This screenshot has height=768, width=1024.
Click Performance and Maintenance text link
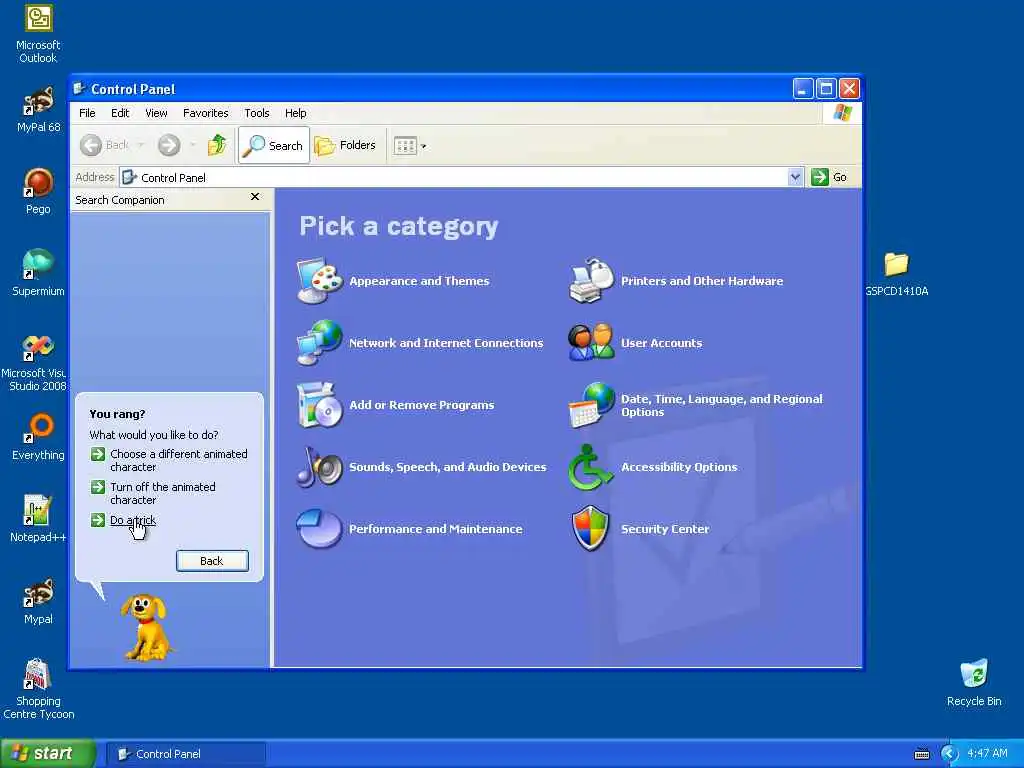pyautogui.click(x=436, y=529)
